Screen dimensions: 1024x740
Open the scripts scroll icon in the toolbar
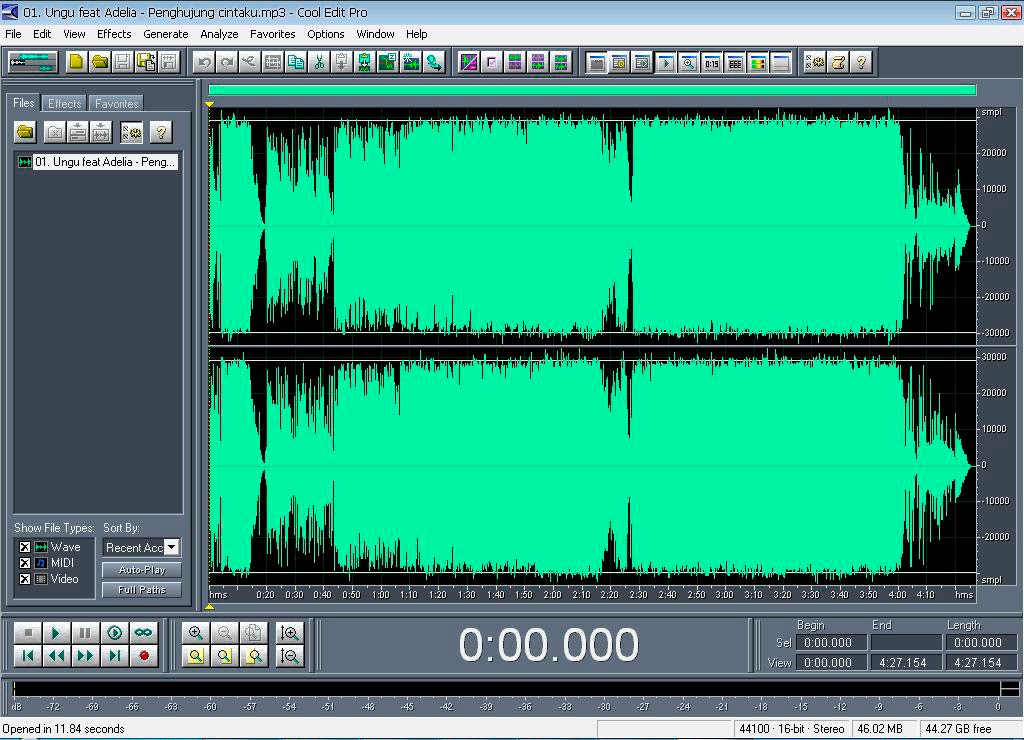point(839,63)
